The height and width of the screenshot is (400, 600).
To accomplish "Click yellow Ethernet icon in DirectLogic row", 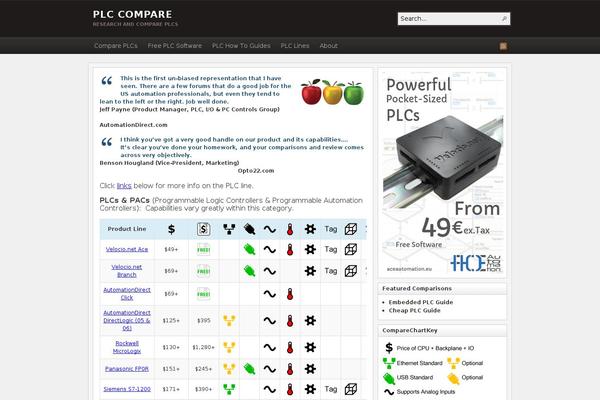I will point(229,321).
